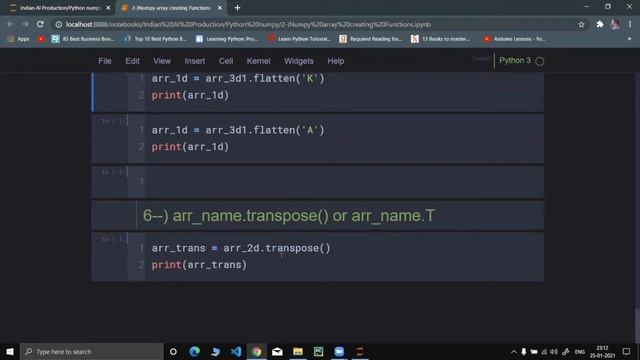
Task: Open Visual Studio Code from the taskbar
Action: pyautogui.click(x=236, y=351)
